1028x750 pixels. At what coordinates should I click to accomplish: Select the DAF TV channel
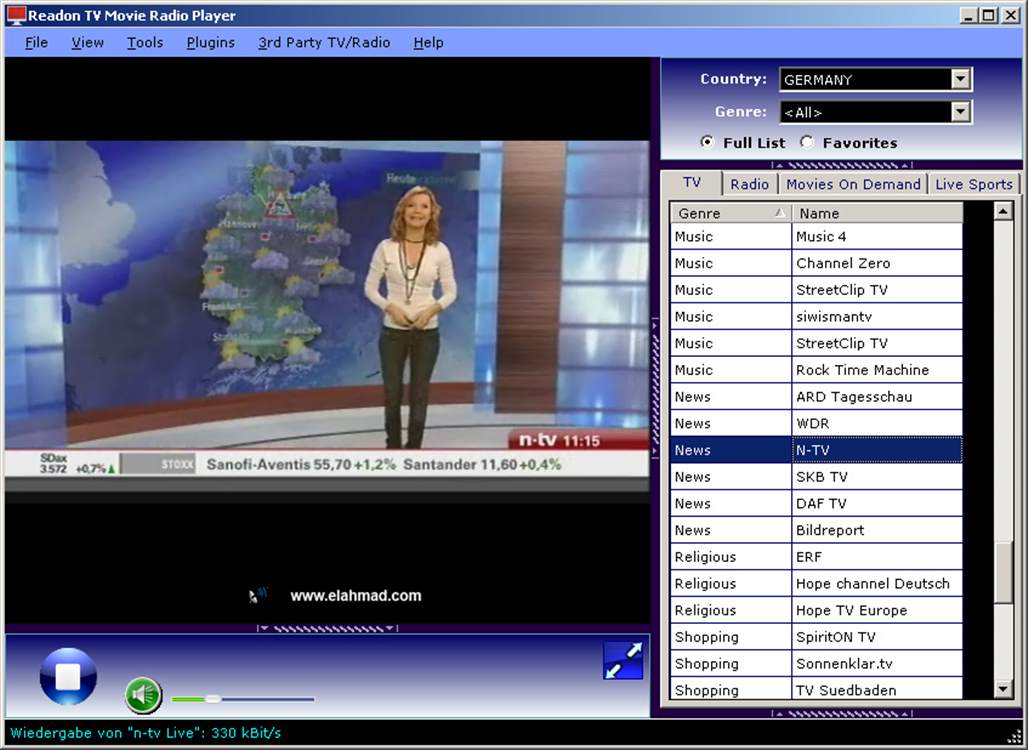[x=816, y=503]
